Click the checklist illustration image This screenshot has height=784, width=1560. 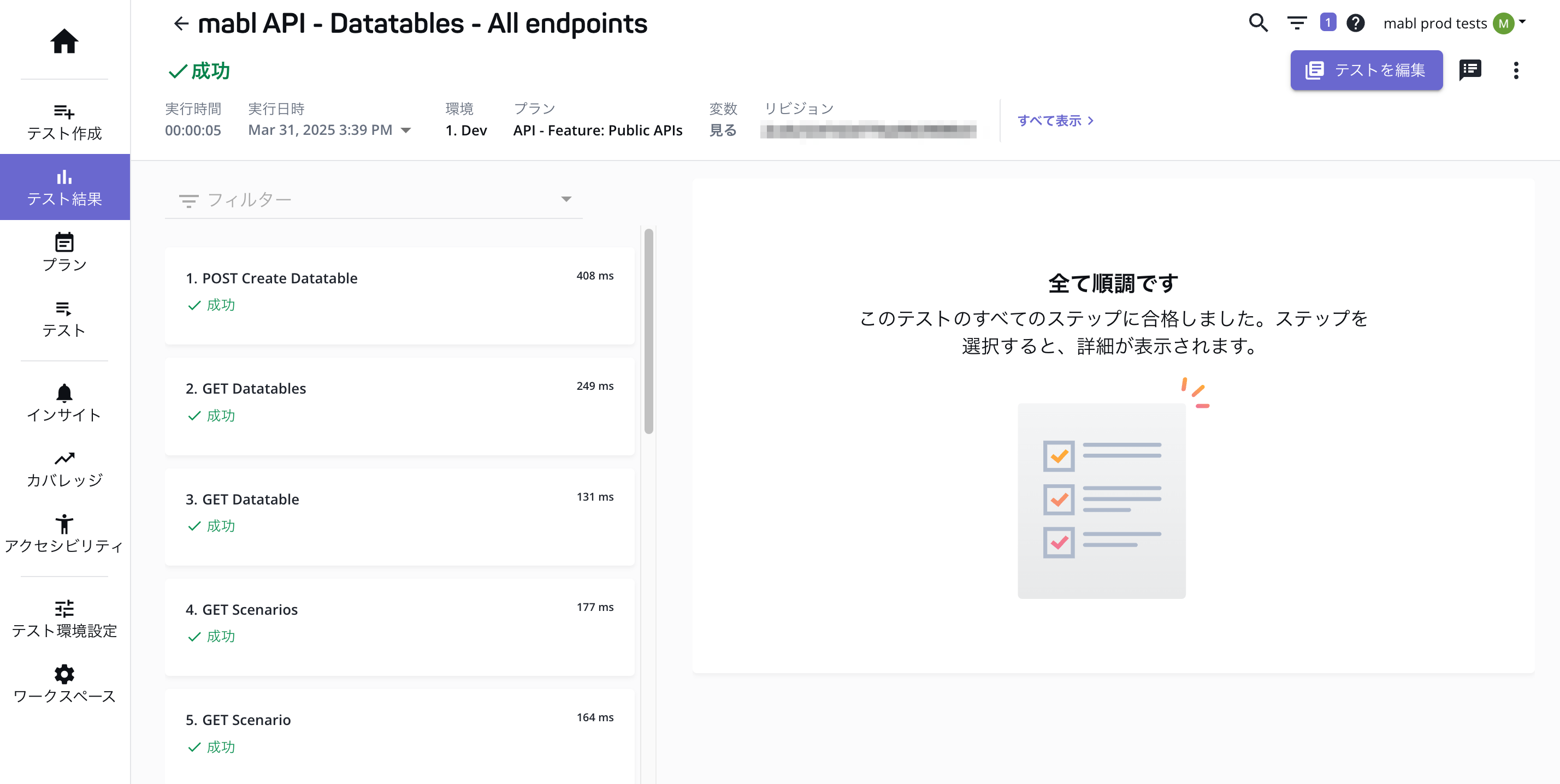click(x=1113, y=488)
